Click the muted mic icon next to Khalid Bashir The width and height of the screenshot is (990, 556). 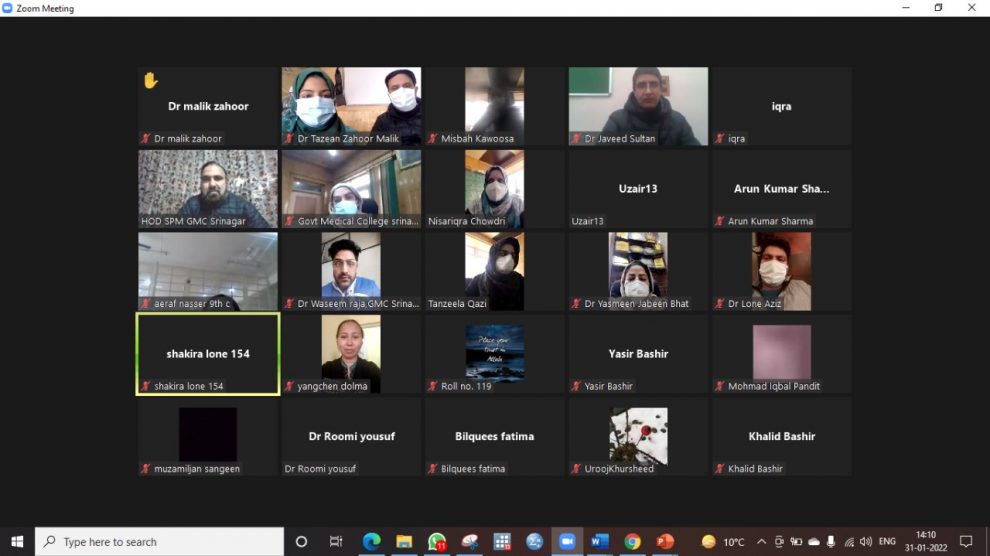720,469
